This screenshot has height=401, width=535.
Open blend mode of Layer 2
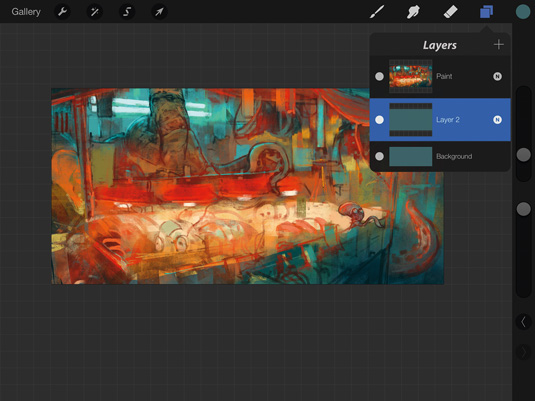[x=497, y=120]
